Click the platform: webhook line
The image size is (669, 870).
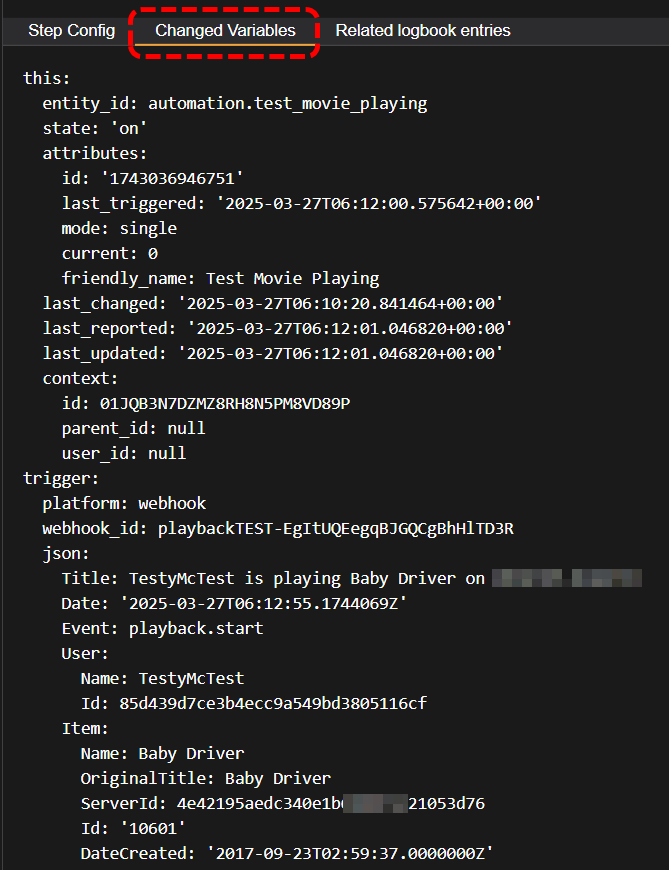[124, 503]
